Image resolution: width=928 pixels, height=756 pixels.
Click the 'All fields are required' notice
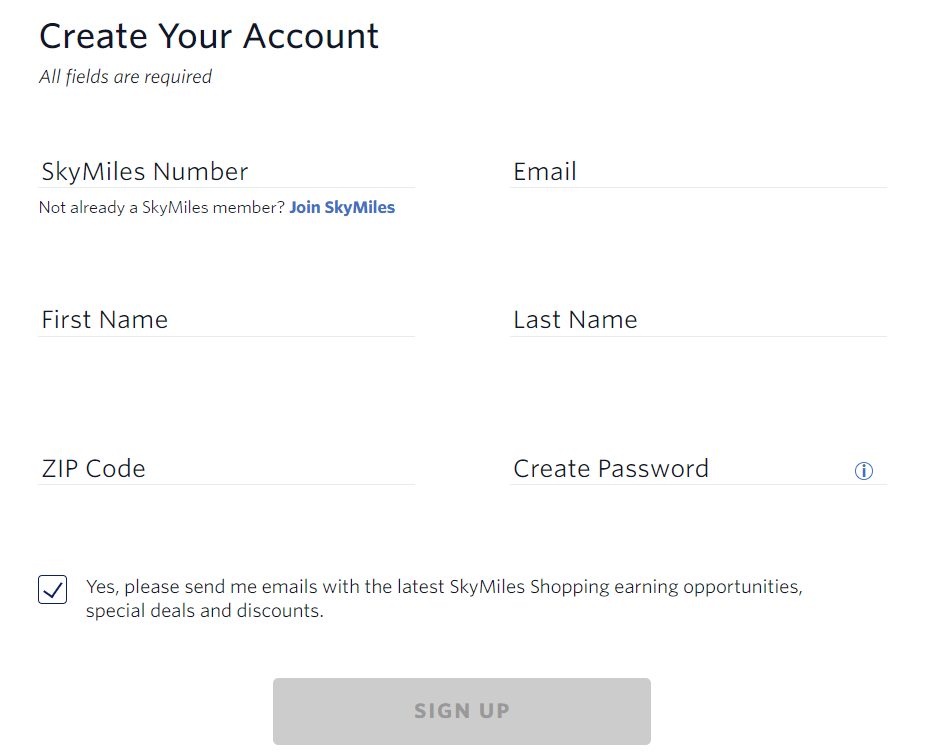point(125,76)
